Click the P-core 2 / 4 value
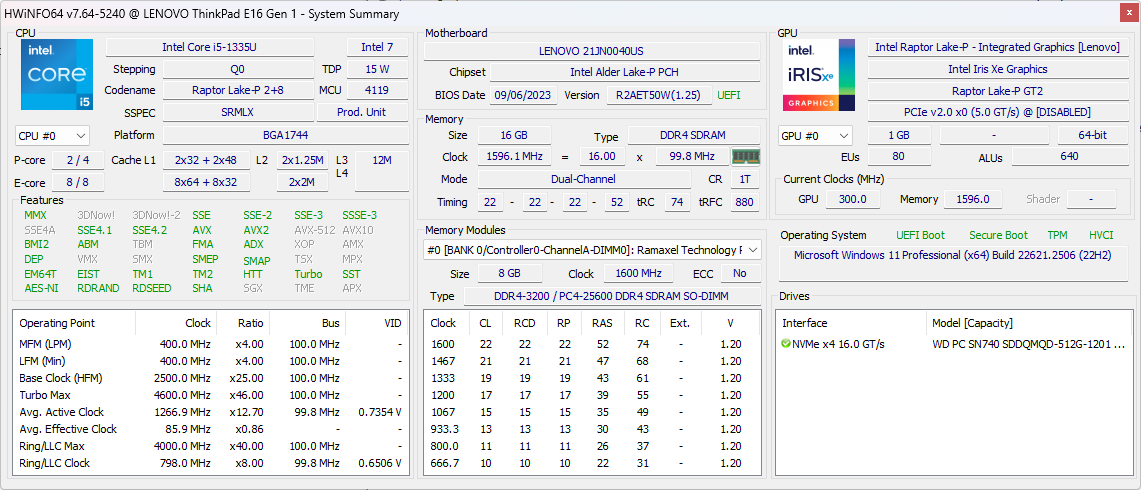Screen dimensions: 1141x490 [78, 160]
